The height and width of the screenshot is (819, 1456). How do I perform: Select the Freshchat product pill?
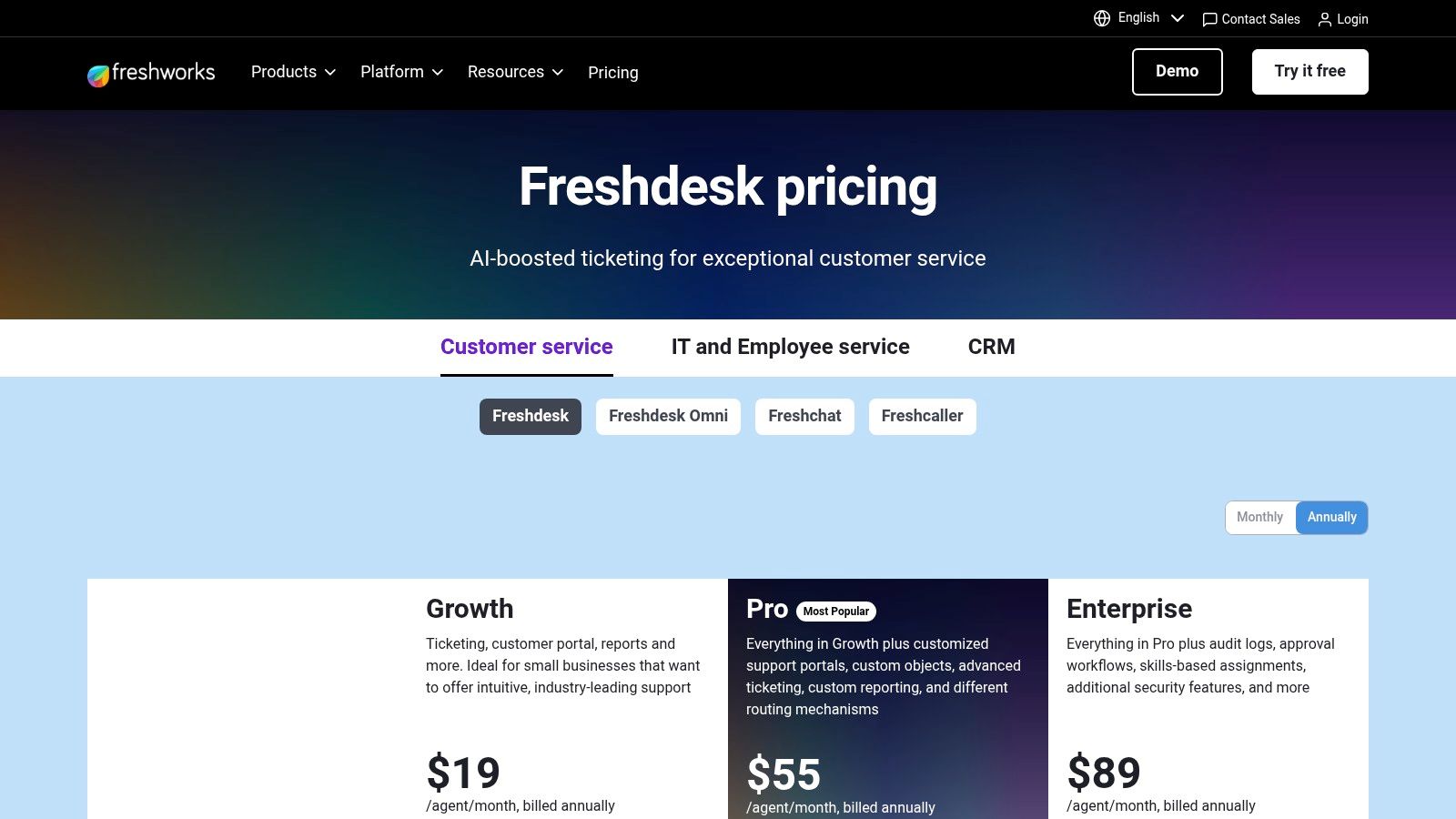pos(804,416)
